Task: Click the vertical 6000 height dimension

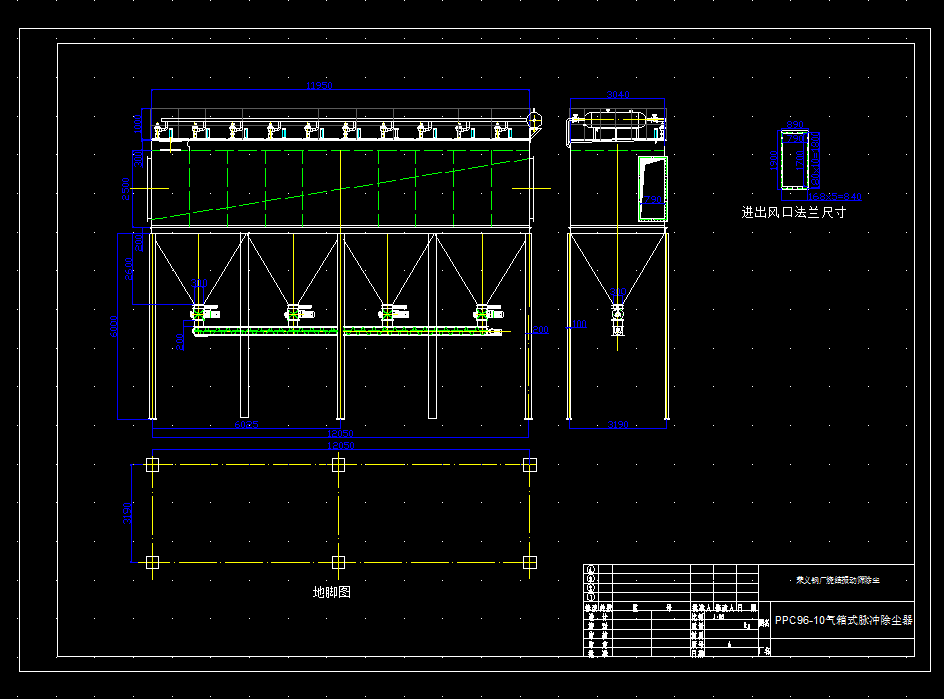Action: click(114, 326)
